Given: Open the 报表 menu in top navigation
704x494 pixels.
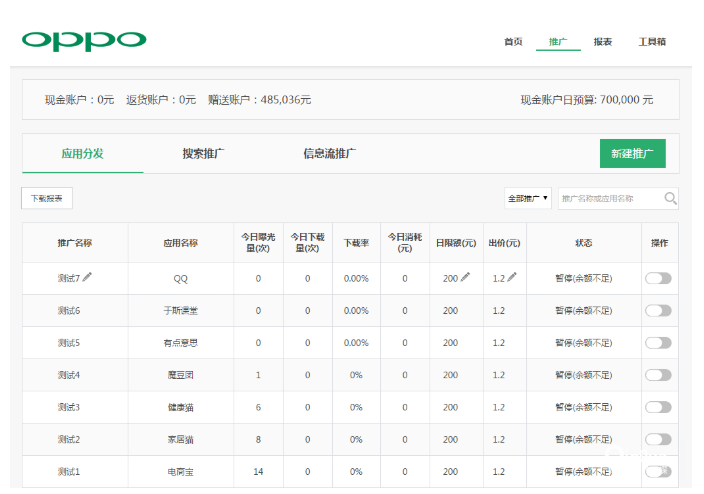Looking at the screenshot, I should pyautogui.click(x=603, y=42).
